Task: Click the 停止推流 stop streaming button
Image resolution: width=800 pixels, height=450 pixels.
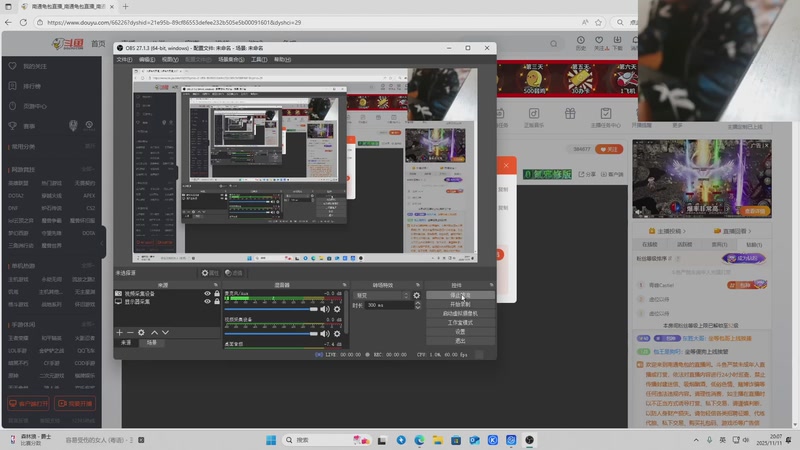Action: pos(460,295)
